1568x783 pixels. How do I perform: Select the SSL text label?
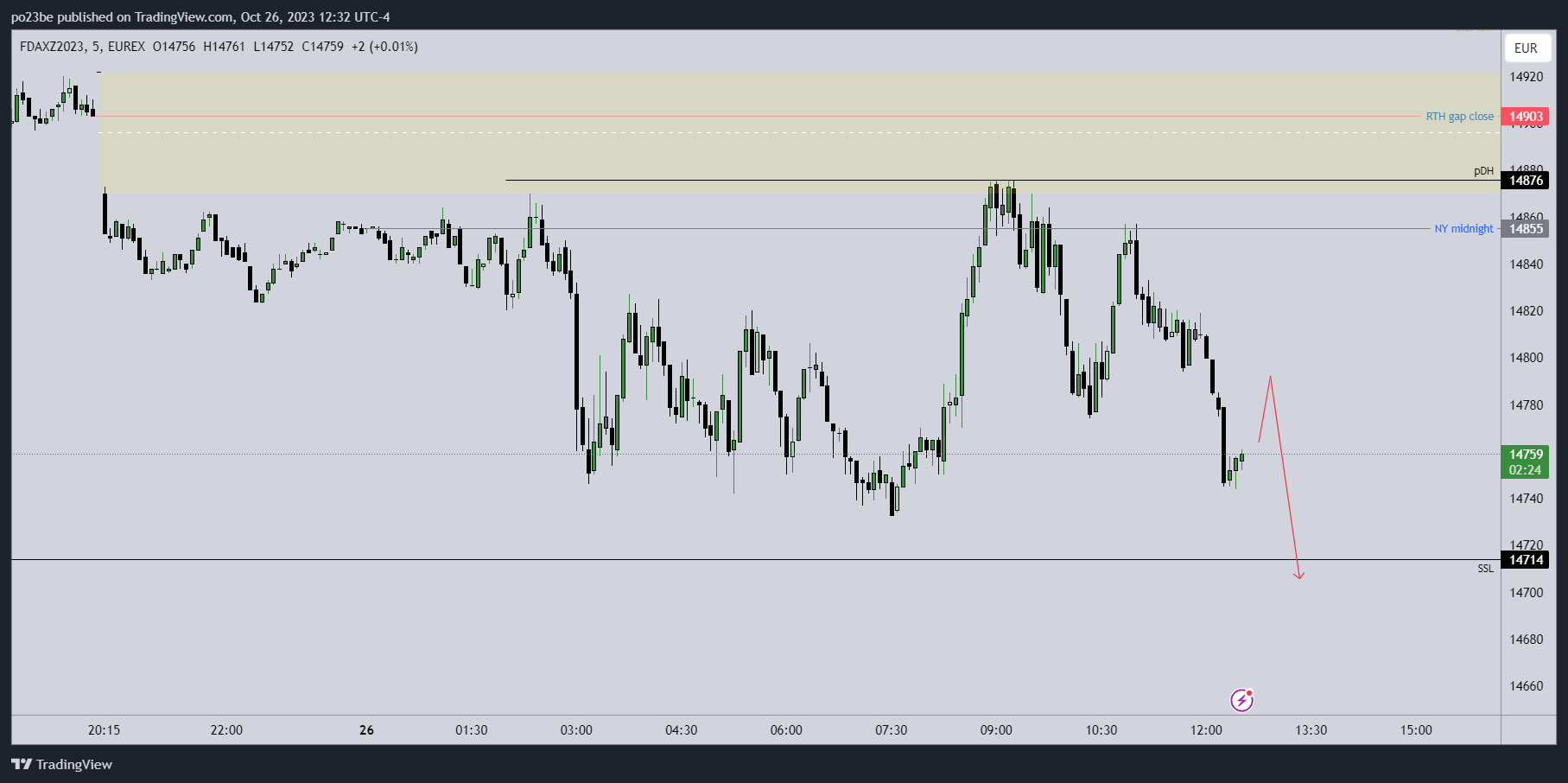(x=1485, y=569)
